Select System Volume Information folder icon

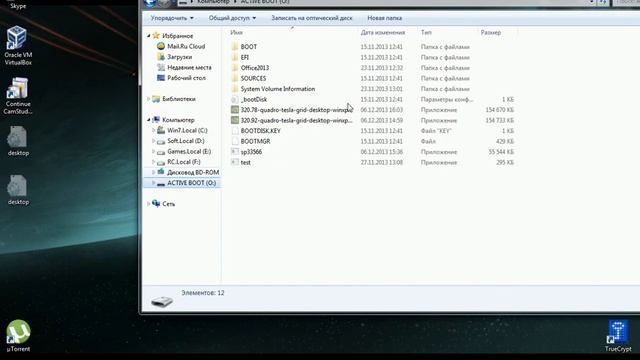235,89
